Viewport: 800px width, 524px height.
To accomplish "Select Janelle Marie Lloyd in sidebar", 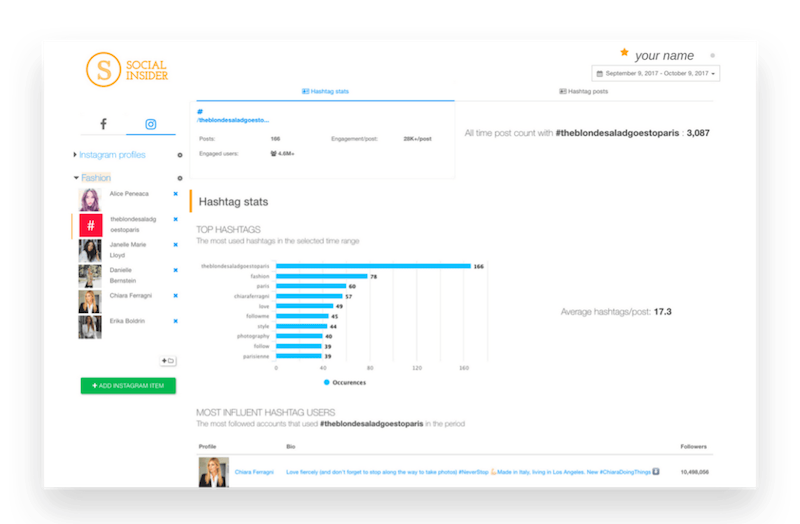I will [x=128, y=250].
